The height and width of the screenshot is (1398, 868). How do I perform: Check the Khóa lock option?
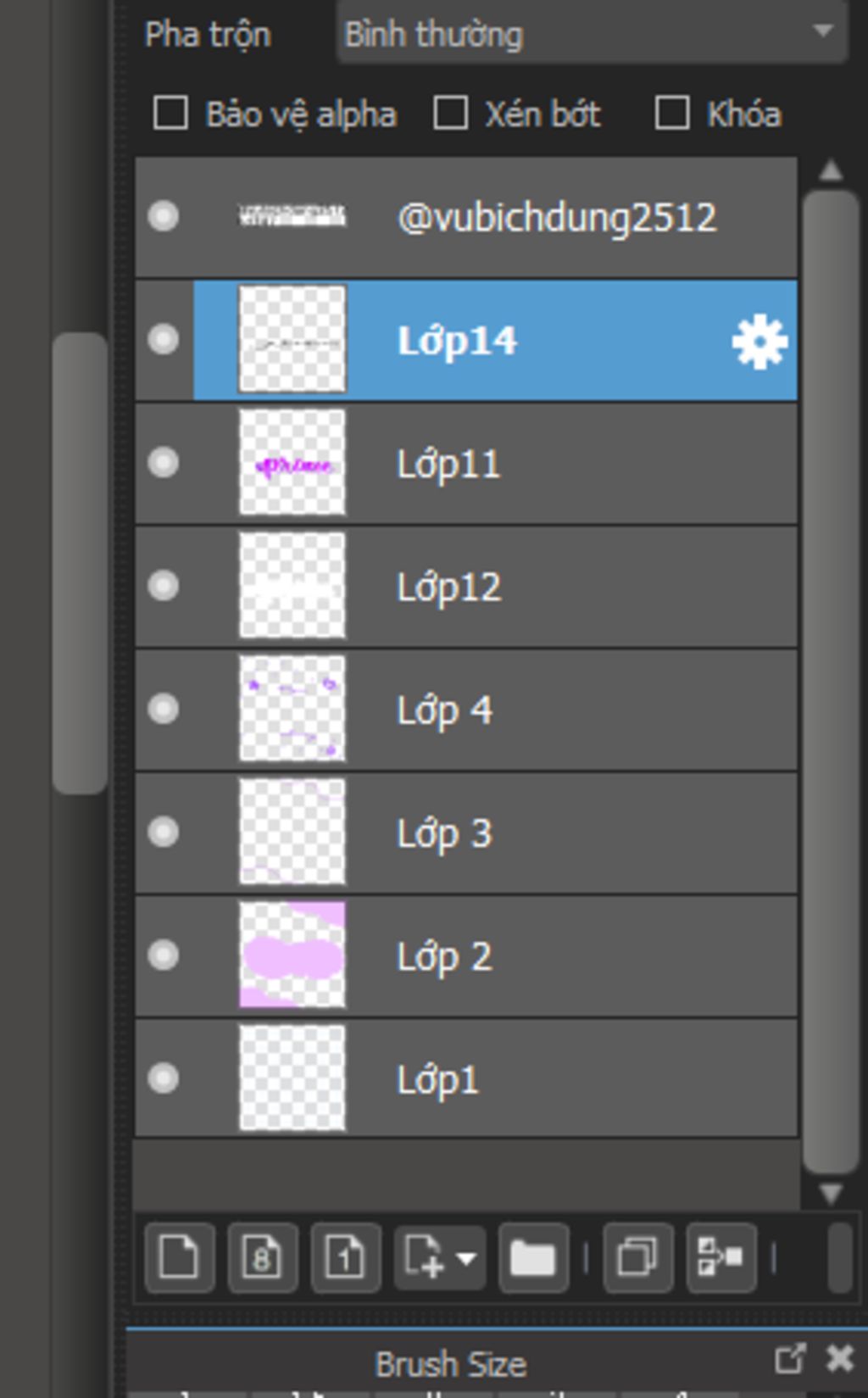(672, 113)
